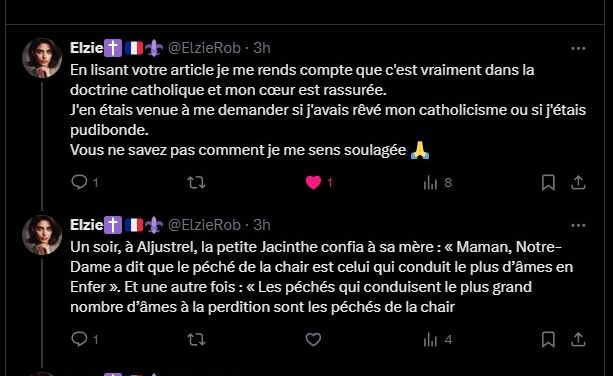Visit @ElzieRob handle in first tweet
Viewport: 613px width, 376px height.
204,48
